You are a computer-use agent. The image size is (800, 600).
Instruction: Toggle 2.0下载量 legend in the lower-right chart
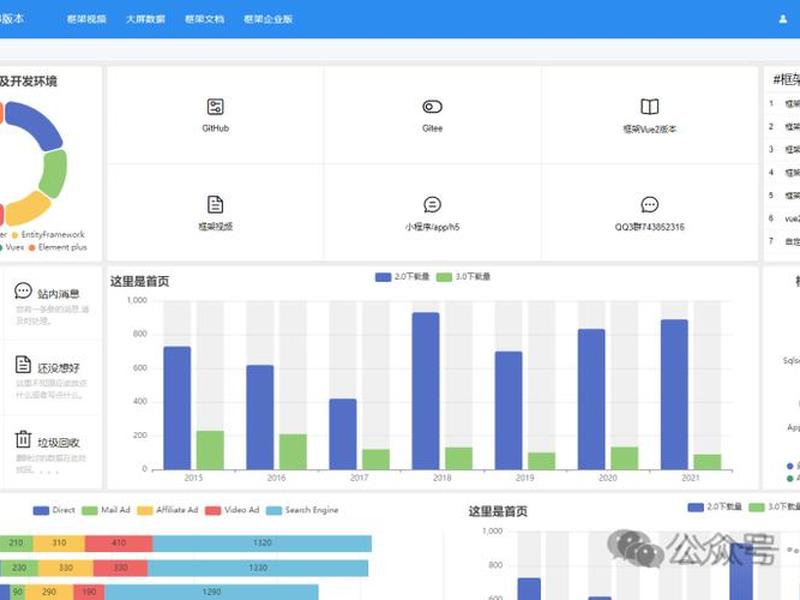(715, 507)
